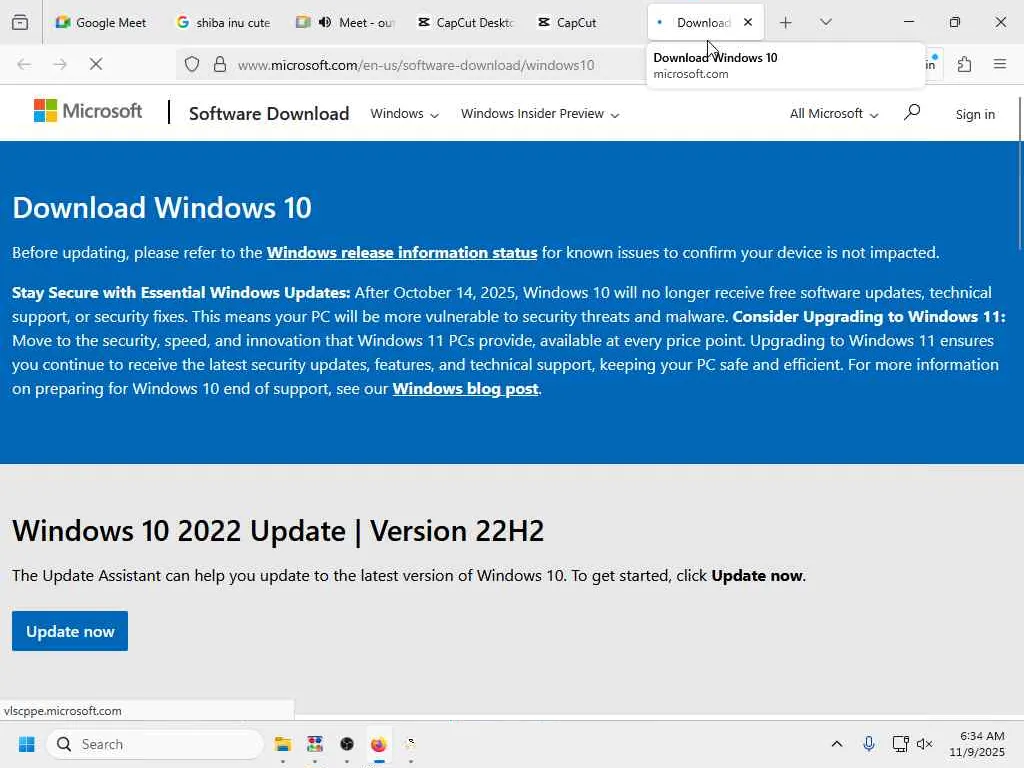View site security lock icon
This screenshot has width=1024, height=768.
click(220, 64)
